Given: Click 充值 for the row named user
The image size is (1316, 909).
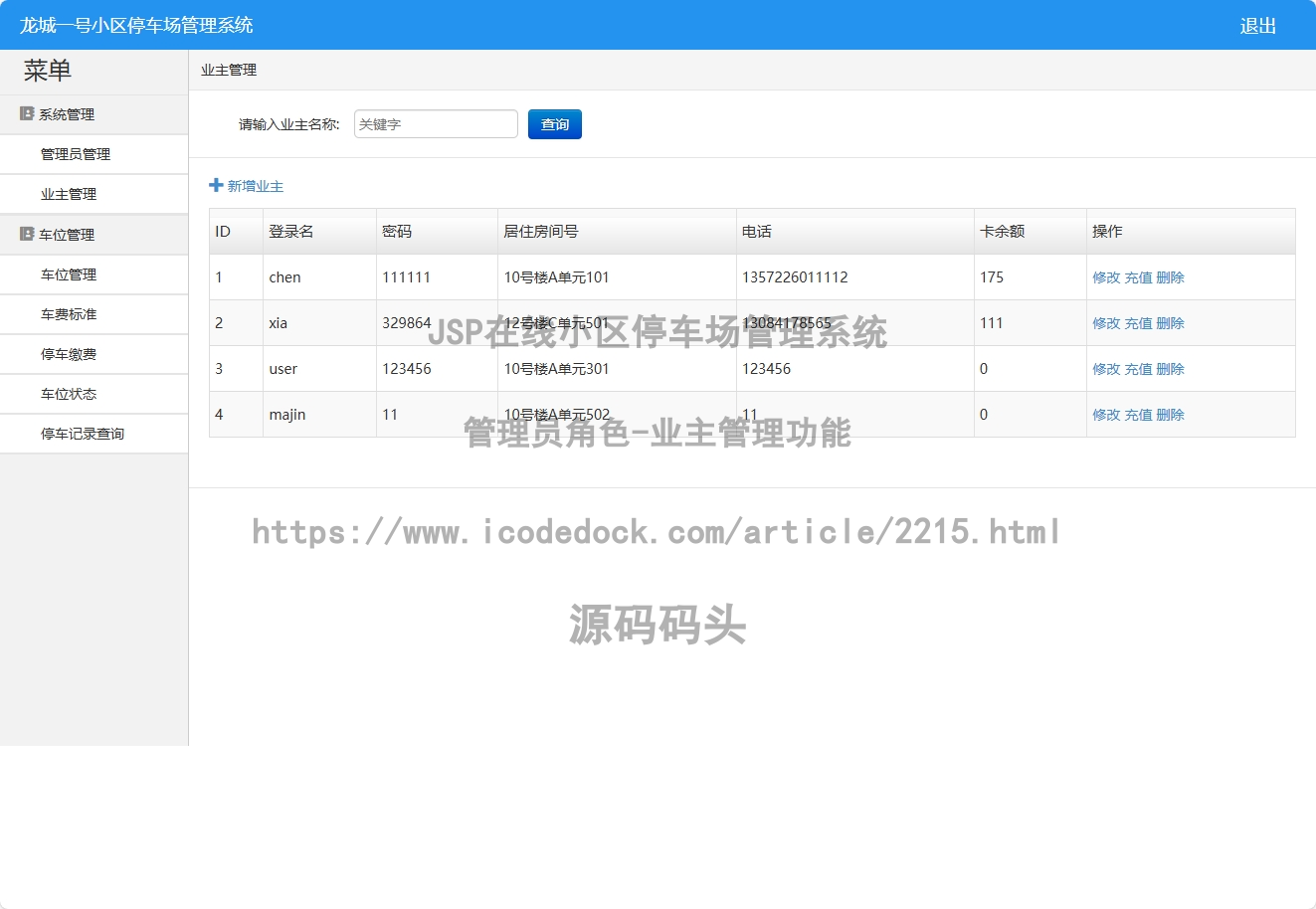Looking at the screenshot, I should (1138, 369).
